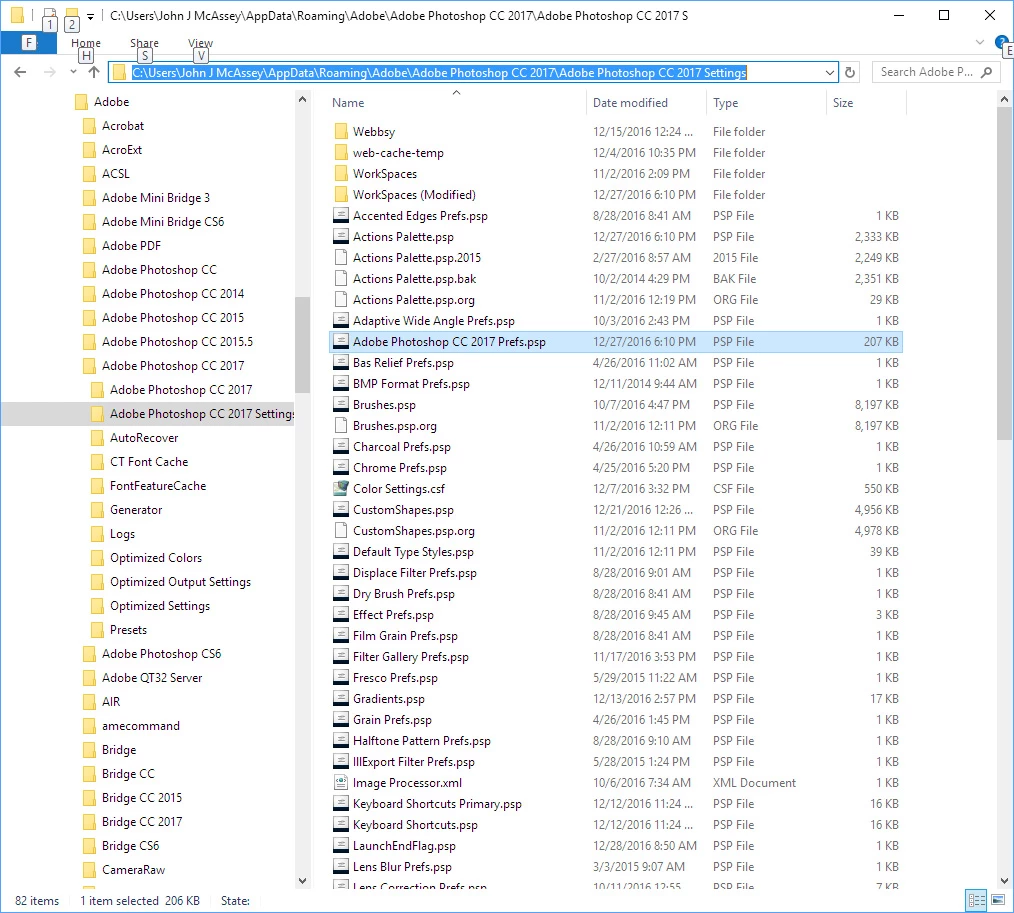Screen dimensions: 1014x913
Task: Sort by the Name column header
Action: click(348, 103)
